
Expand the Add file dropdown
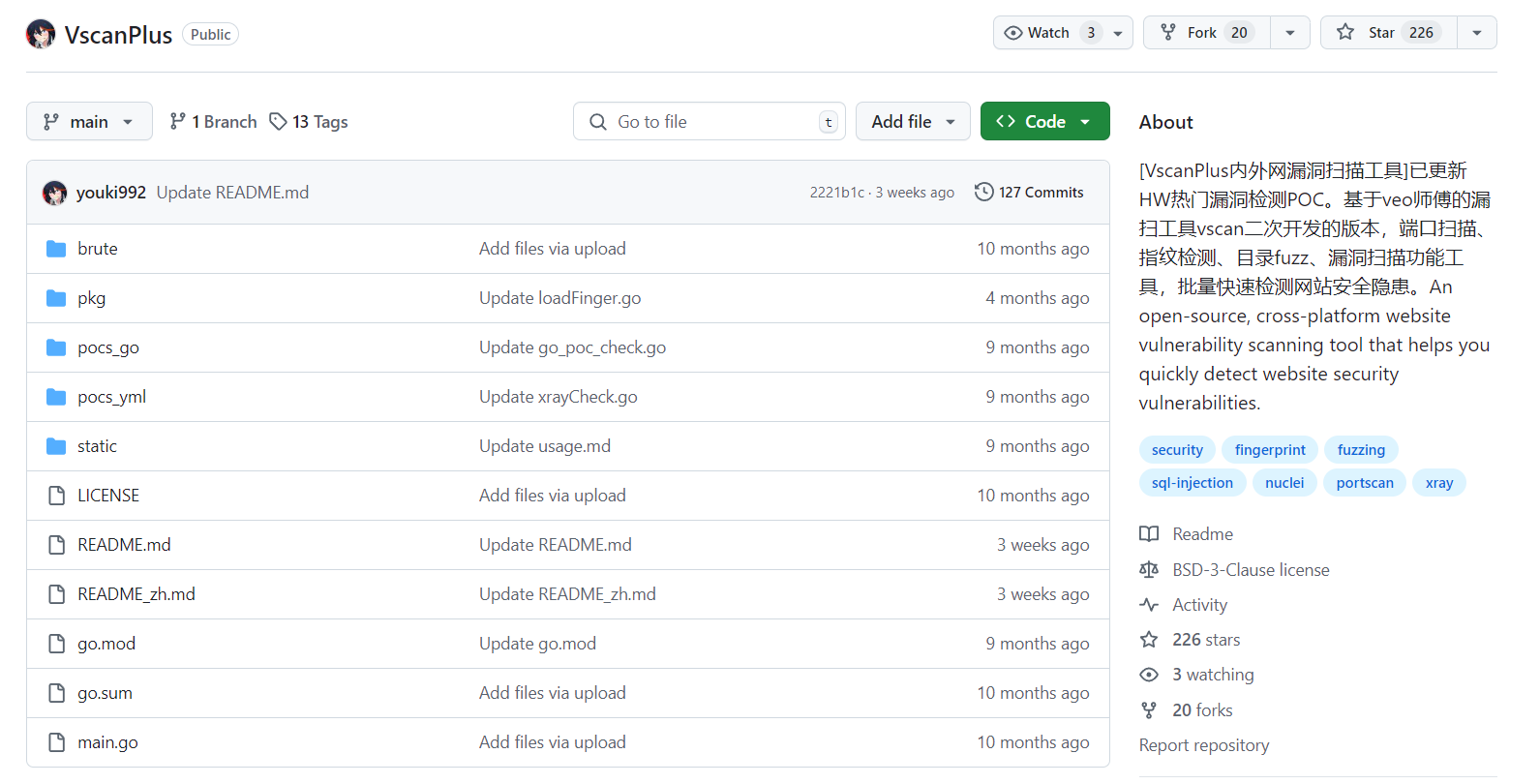pos(913,121)
